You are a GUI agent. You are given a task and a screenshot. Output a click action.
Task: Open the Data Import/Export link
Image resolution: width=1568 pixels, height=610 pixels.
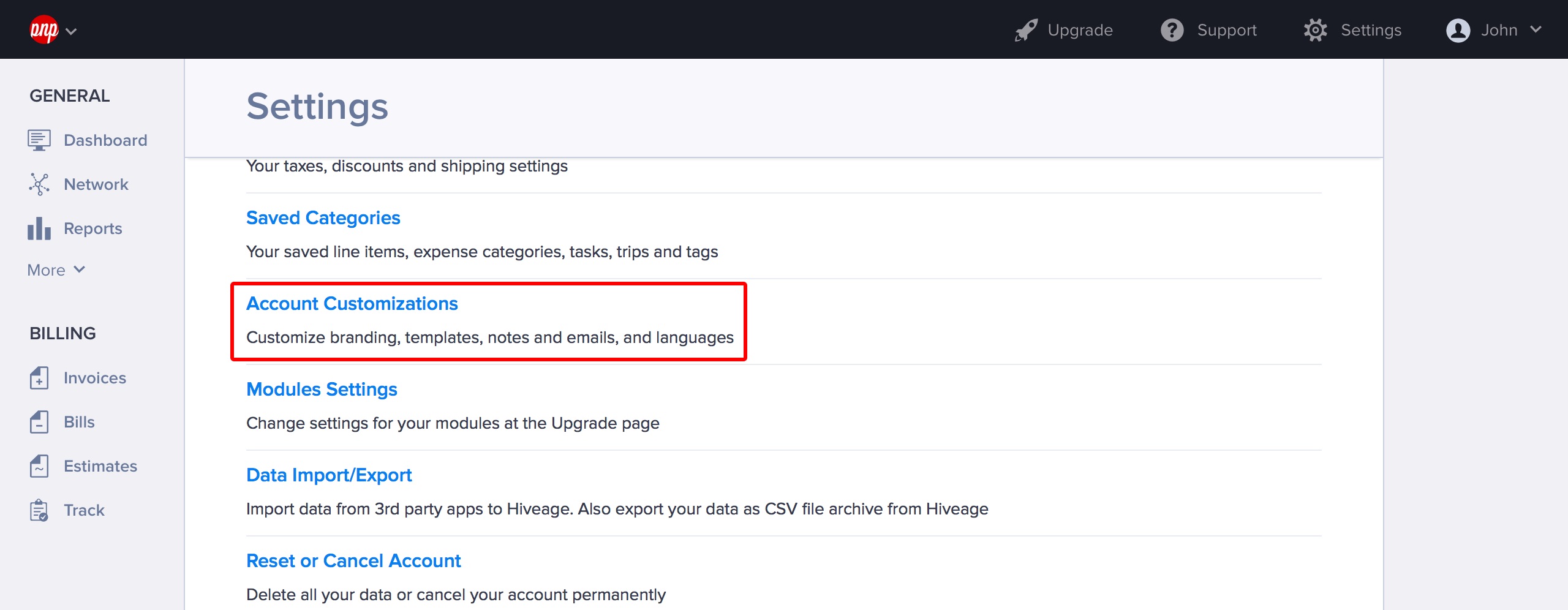coord(329,475)
